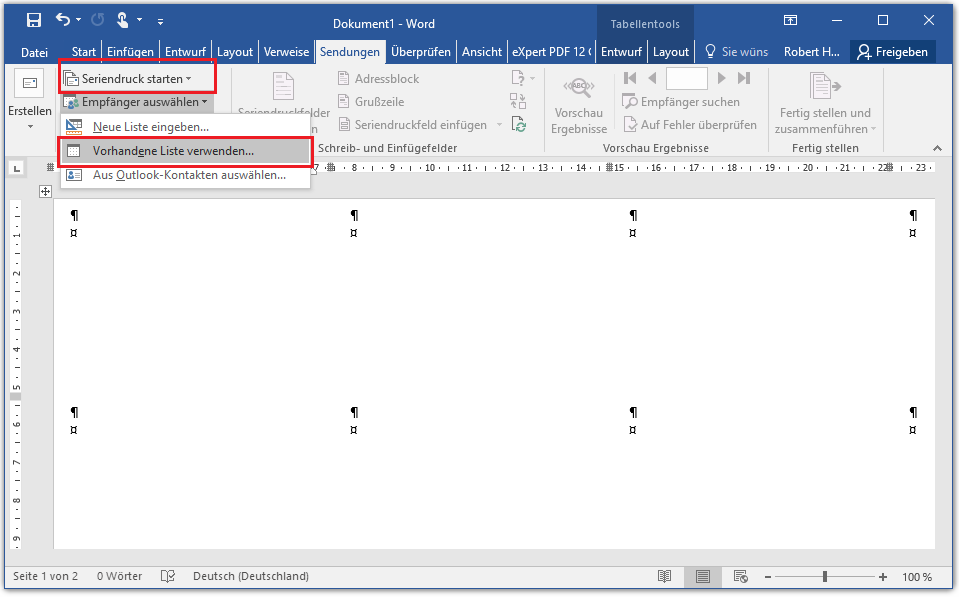Expand the Empfänger auswählen dropdown
This screenshot has height=598, width=959.
point(136,102)
